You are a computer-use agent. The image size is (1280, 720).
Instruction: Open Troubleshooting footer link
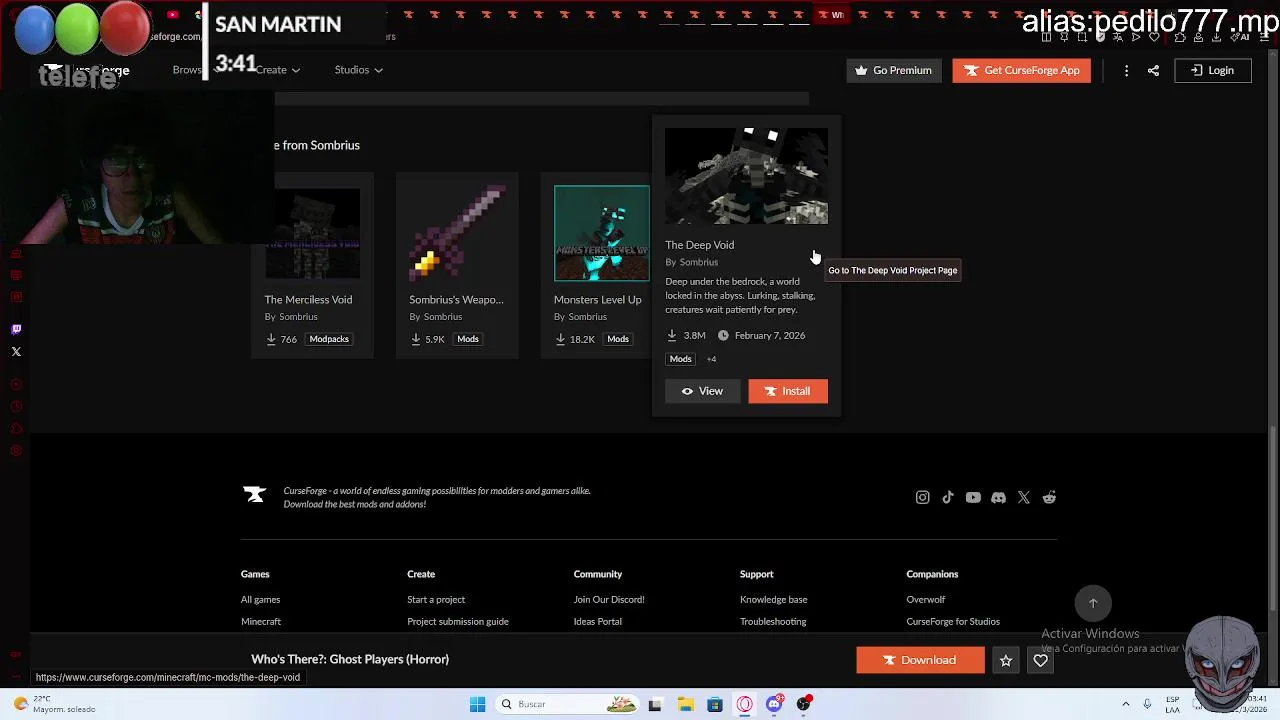point(773,622)
